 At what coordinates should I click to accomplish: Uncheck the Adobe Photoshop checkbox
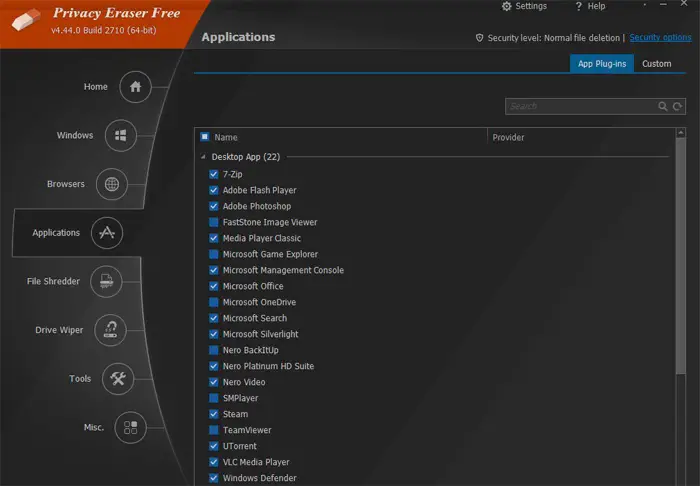214,206
